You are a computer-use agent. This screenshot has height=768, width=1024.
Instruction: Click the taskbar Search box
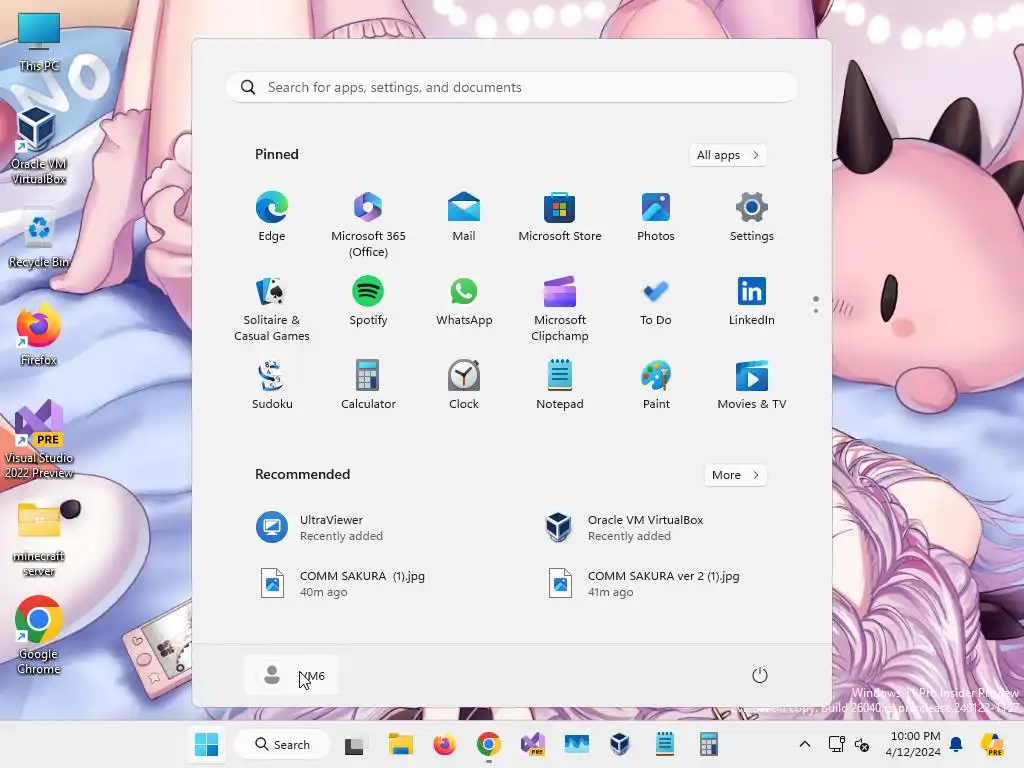[283, 744]
